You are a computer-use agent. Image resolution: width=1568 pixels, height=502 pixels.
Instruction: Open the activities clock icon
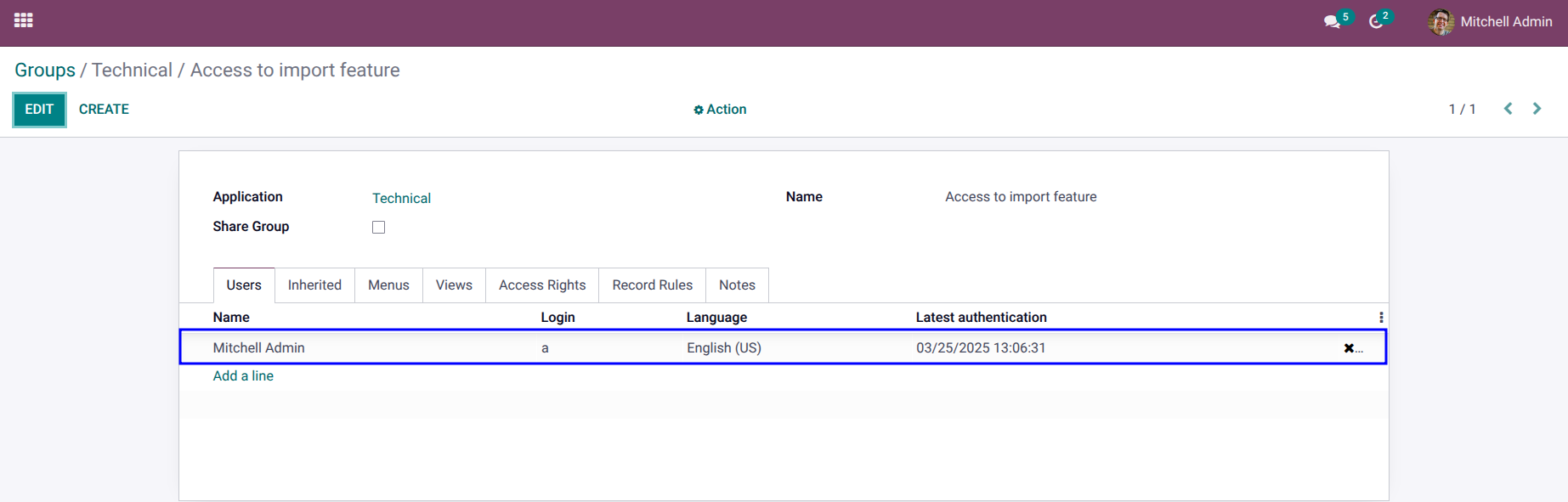pos(1376,21)
